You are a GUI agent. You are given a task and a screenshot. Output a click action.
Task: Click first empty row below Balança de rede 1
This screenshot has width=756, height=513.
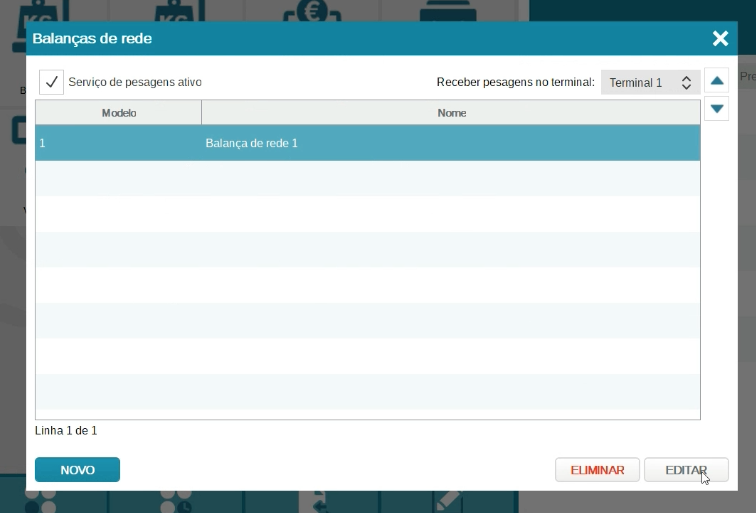(367, 179)
